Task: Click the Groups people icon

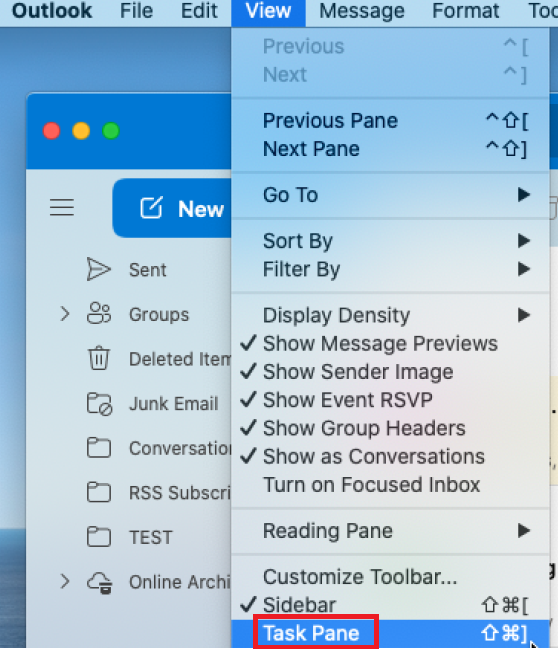Action: click(99, 313)
